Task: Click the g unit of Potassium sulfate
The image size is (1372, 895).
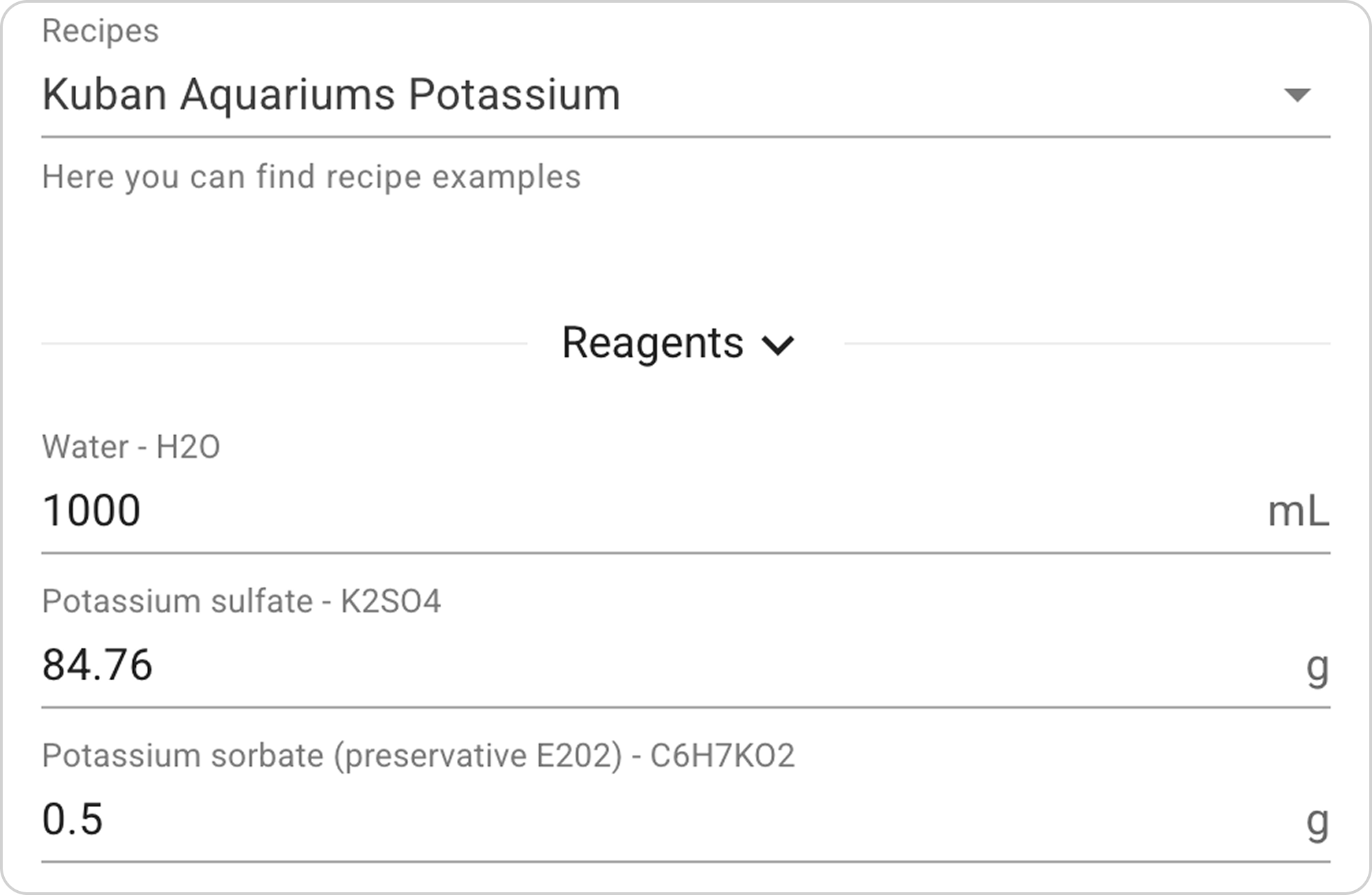Action: [x=1317, y=666]
